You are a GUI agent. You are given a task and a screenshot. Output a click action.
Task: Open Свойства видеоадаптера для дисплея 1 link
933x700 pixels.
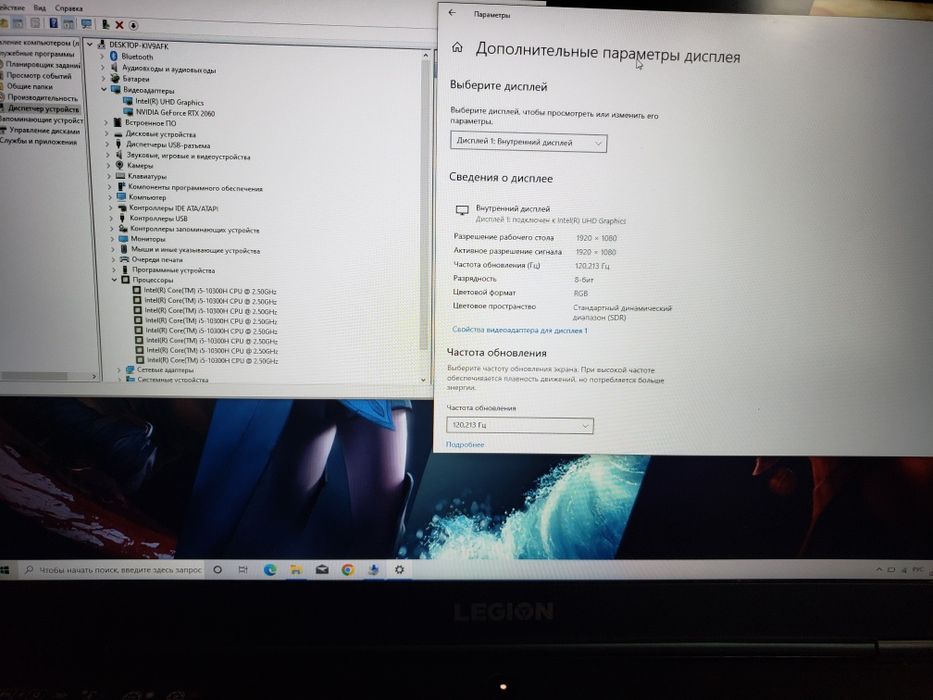tap(519, 330)
